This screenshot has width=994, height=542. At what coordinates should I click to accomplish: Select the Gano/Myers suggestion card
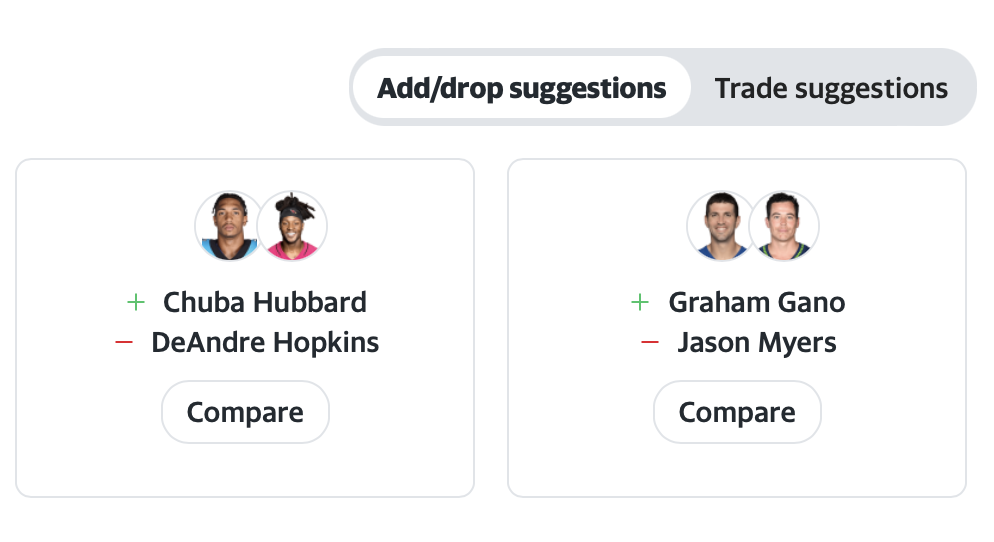click(737, 328)
